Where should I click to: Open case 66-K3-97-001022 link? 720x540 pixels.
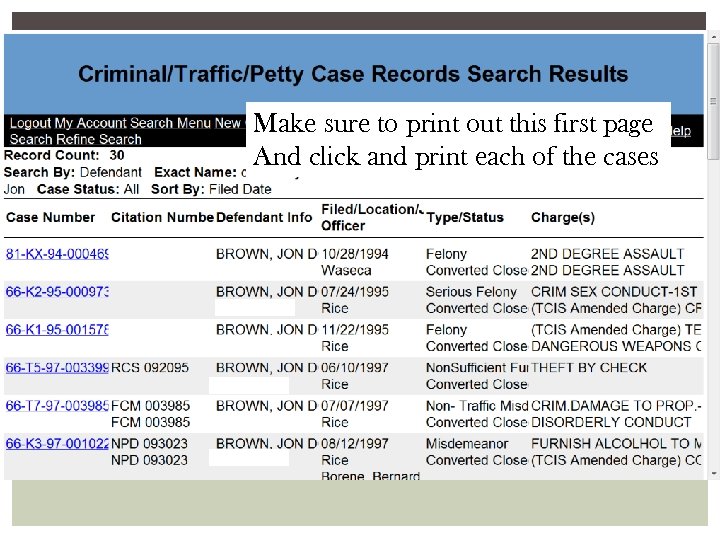[57, 444]
